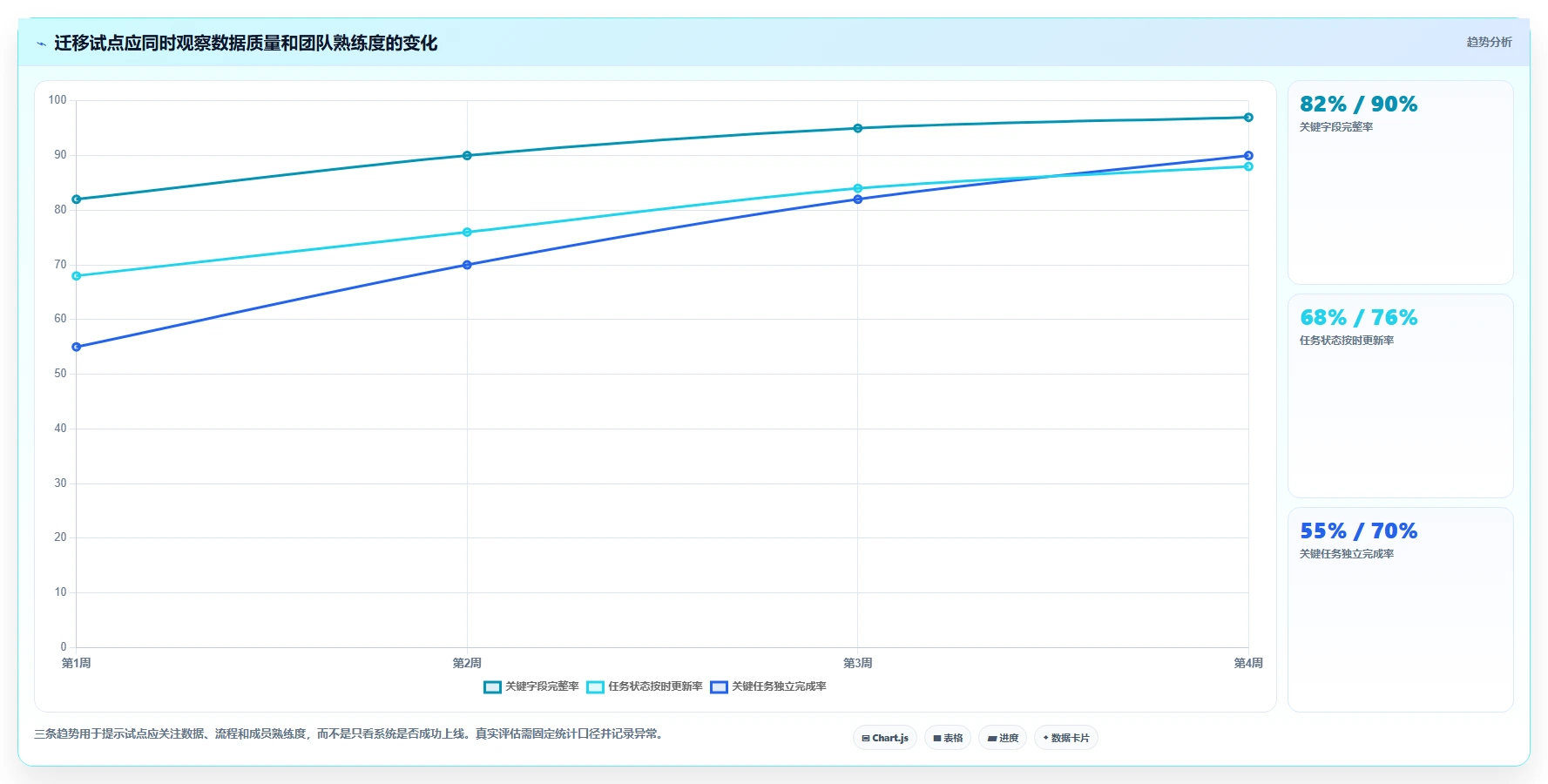This screenshot has width=1548, height=784.
Task: Click the 0 y-axis label
Action: tap(64, 647)
